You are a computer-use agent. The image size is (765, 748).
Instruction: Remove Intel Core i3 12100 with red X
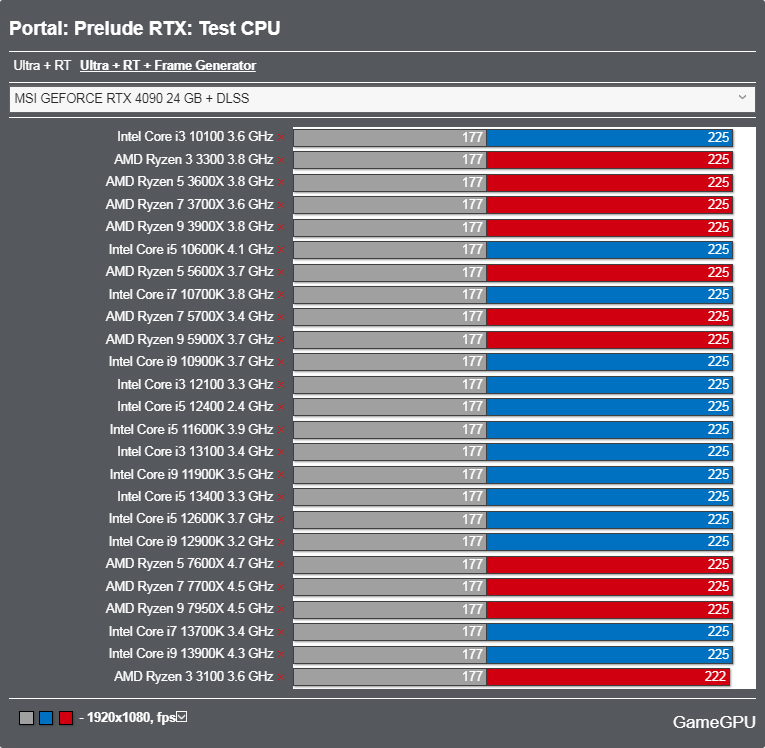(x=281, y=385)
